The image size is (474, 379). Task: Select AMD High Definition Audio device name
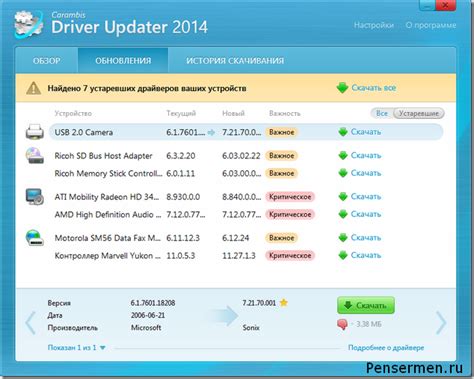click(x=108, y=214)
